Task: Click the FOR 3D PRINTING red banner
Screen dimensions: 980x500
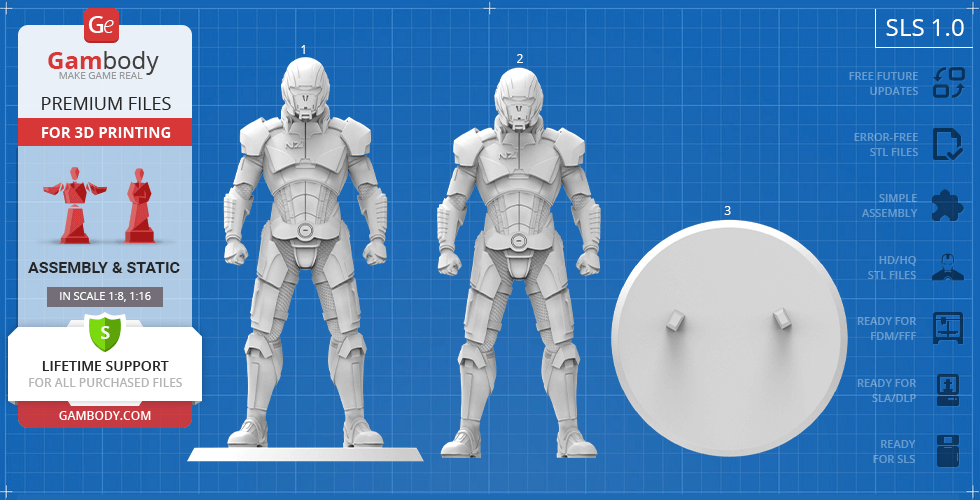Action: (x=105, y=132)
